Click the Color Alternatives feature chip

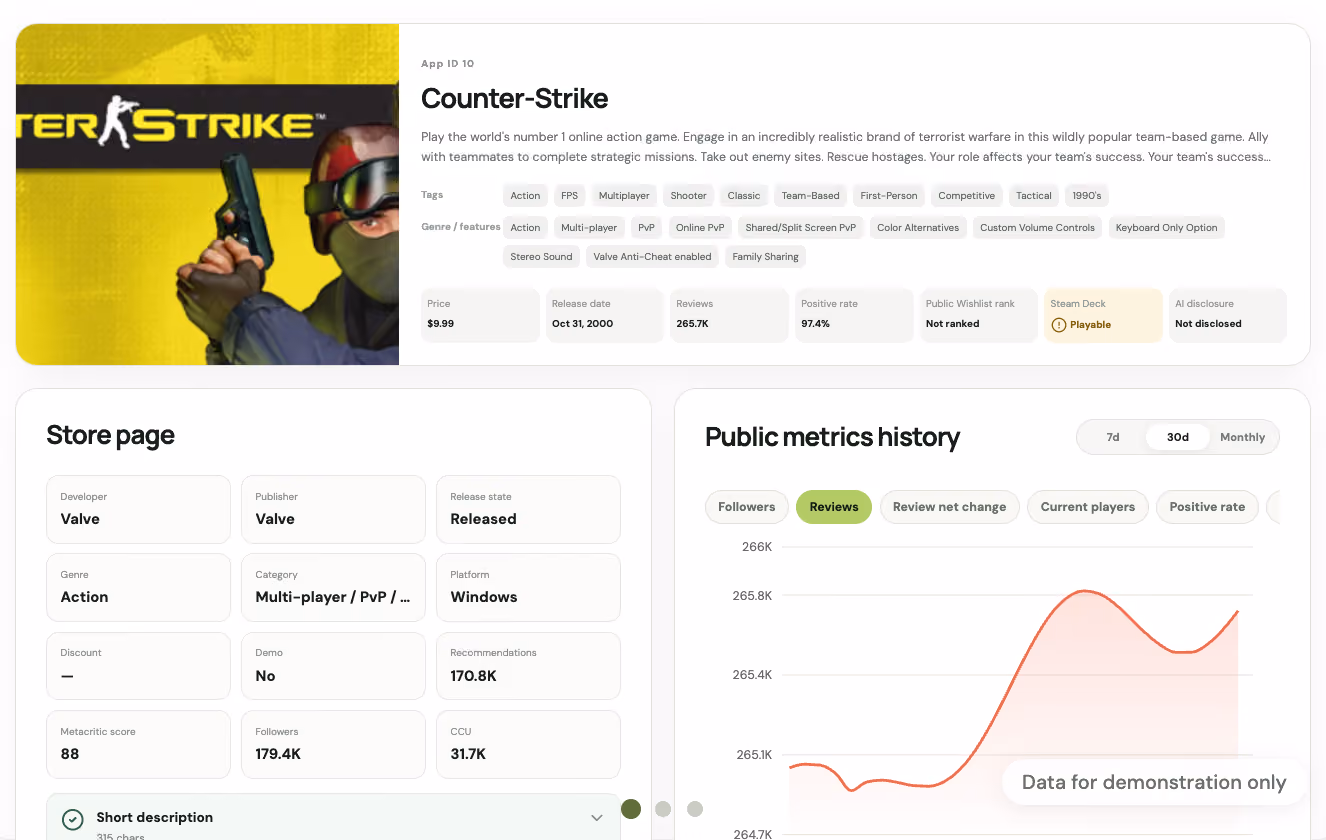918,228
